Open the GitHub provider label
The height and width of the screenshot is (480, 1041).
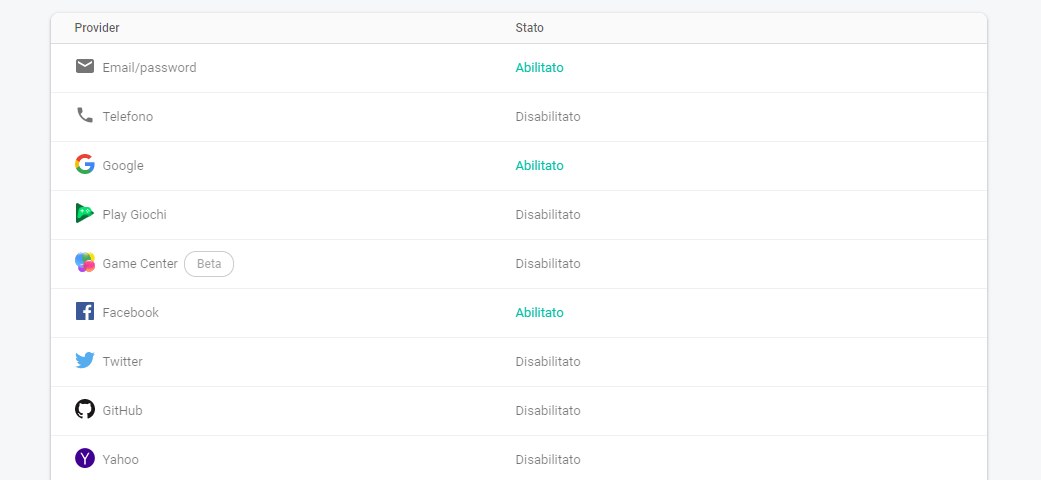pyautogui.click(x=122, y=411)
